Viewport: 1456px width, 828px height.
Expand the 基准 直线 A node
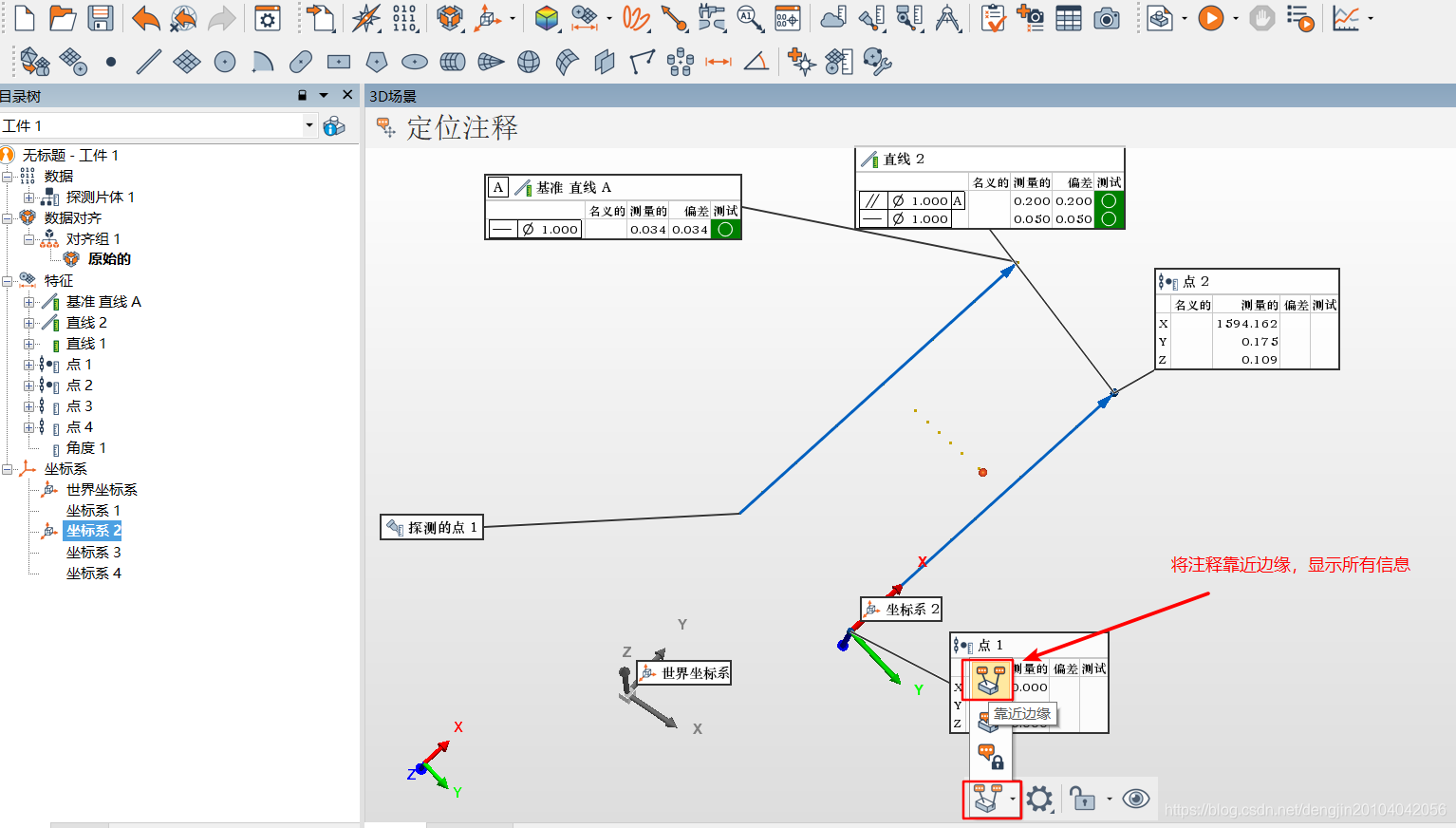click(x=29, y=302)
